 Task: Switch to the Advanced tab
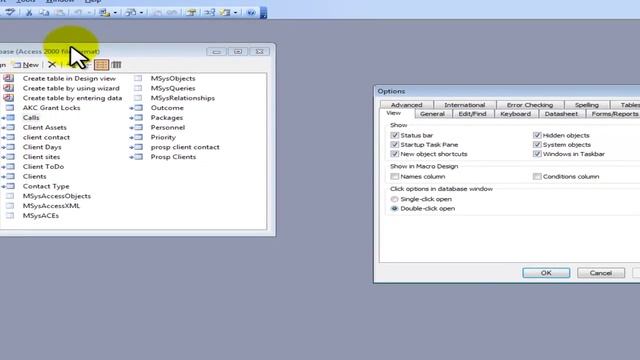point(407,105)
